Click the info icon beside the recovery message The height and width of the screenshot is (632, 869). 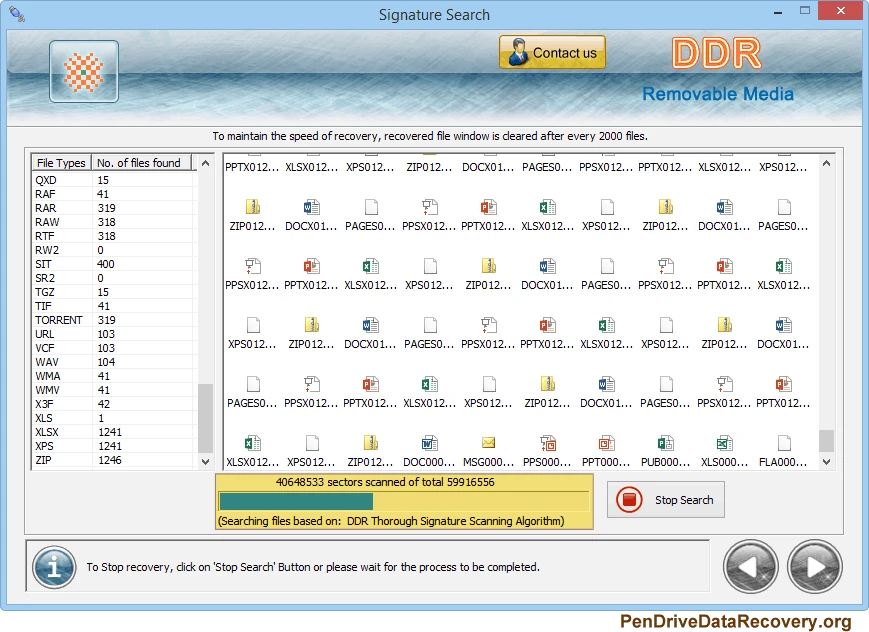(53, 566)
